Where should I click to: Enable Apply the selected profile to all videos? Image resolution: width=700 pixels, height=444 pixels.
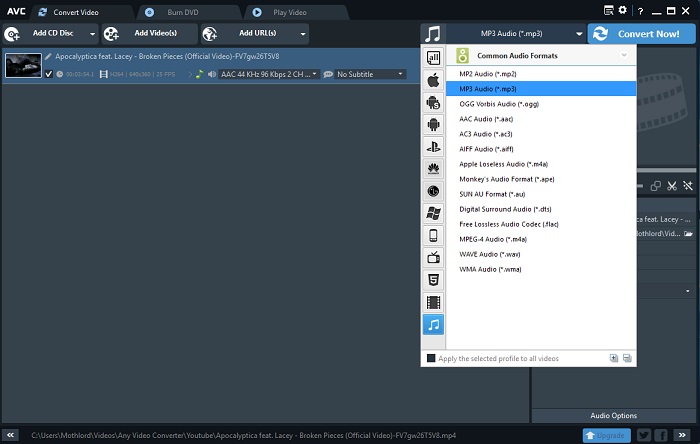point(431,358)
